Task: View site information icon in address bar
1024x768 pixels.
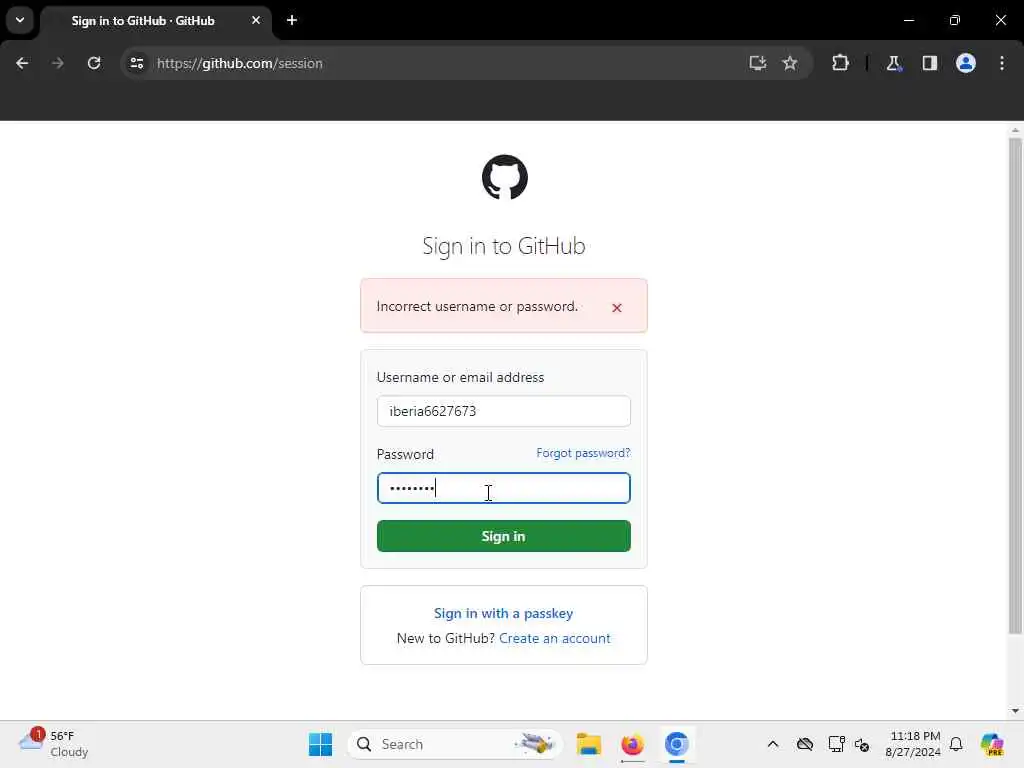Action: 136,63
